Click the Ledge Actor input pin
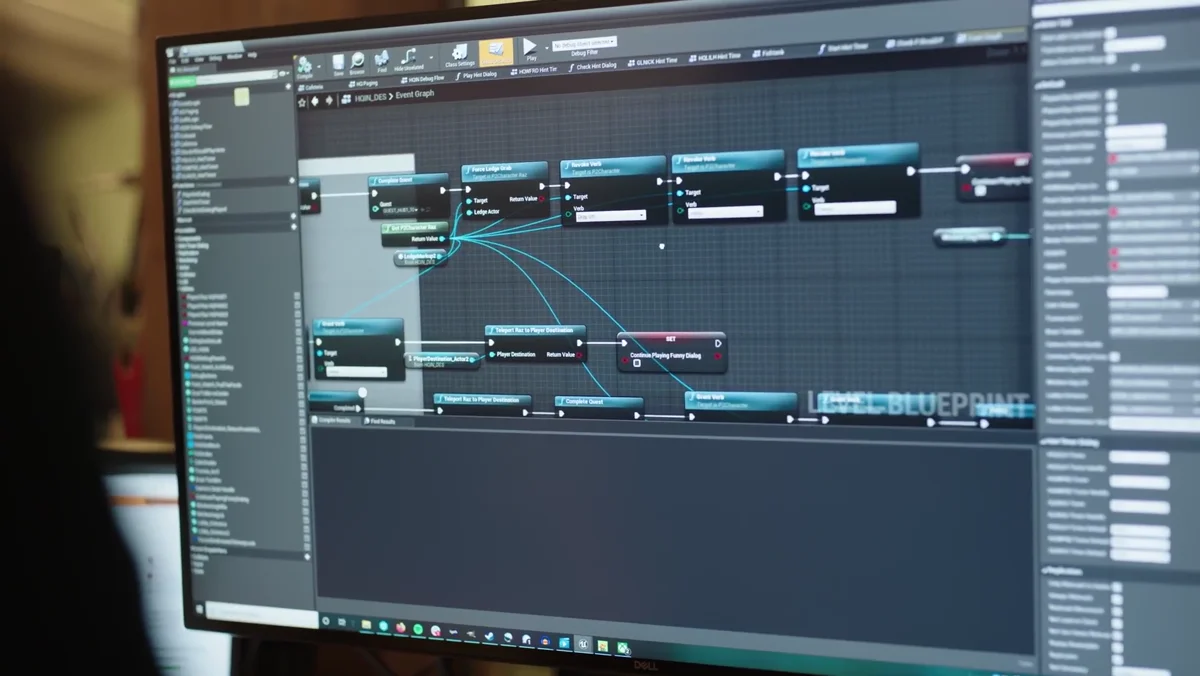The width and height of the screenshot is (1200, 676). (469, 212)
